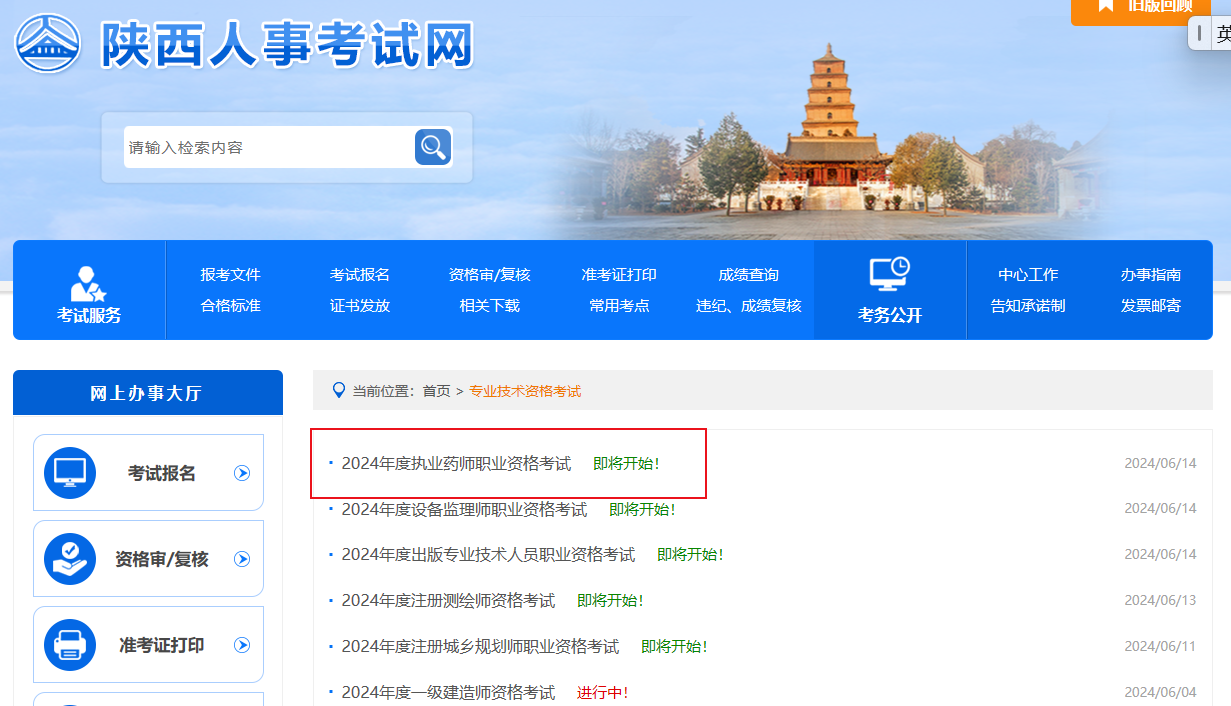Viewport: 1231px width, 706px height.
Task: Select 报考文件 in the navigation bar
Action: click(230, 275)
